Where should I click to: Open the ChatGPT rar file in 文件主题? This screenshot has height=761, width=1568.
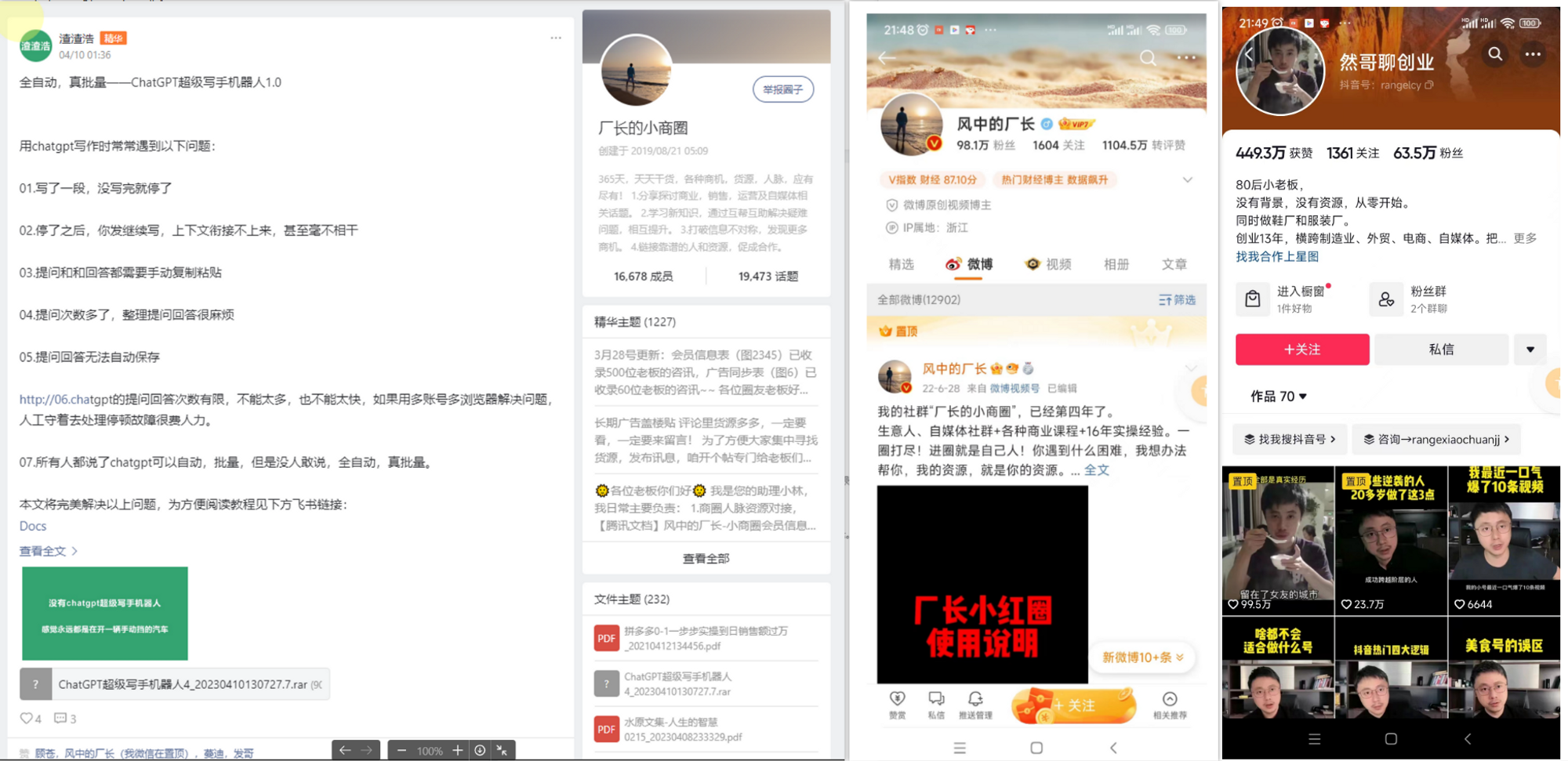coord(677,683)
